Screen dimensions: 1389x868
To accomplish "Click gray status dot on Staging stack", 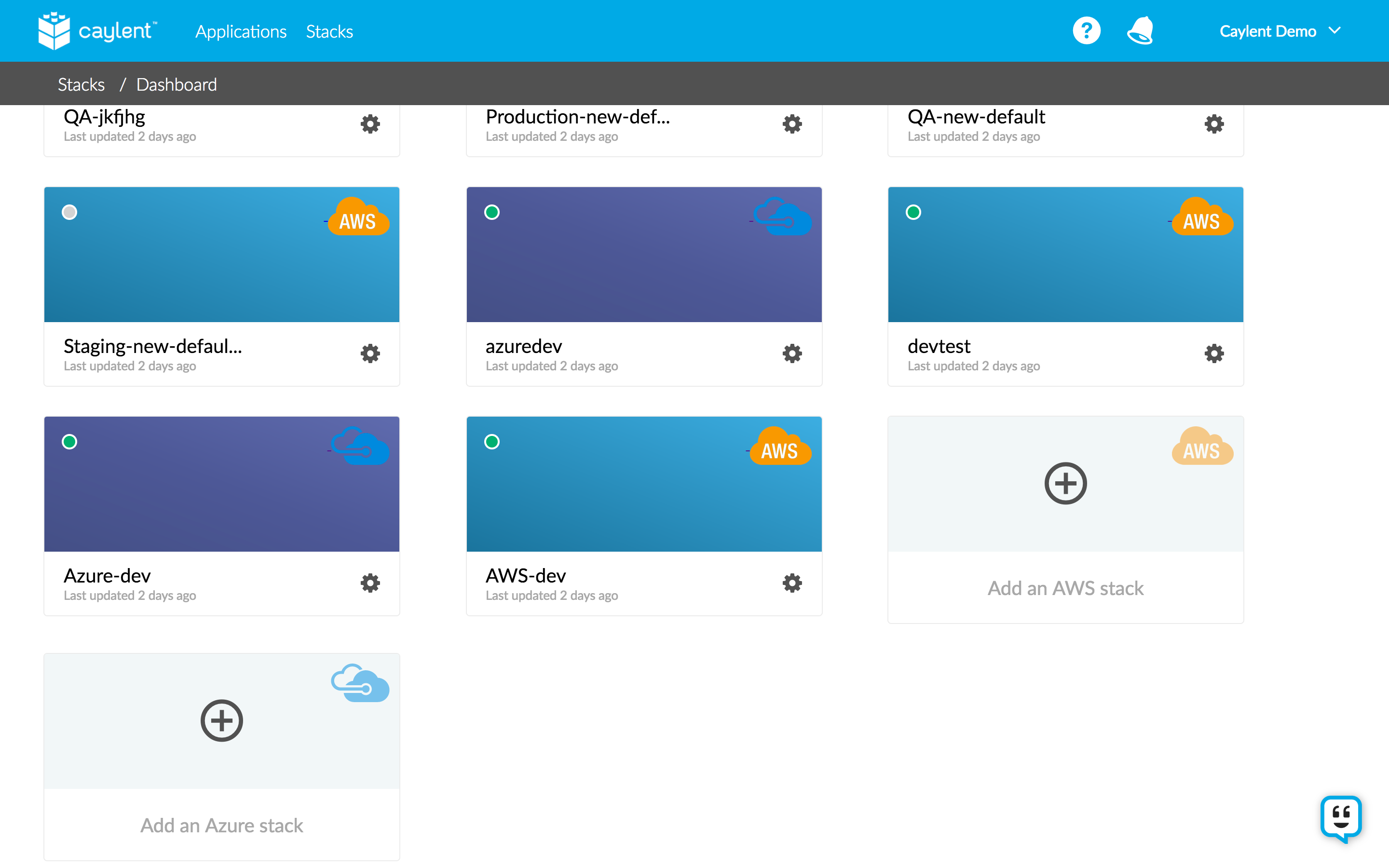I will pyautogui.click(x=69, y=212).
